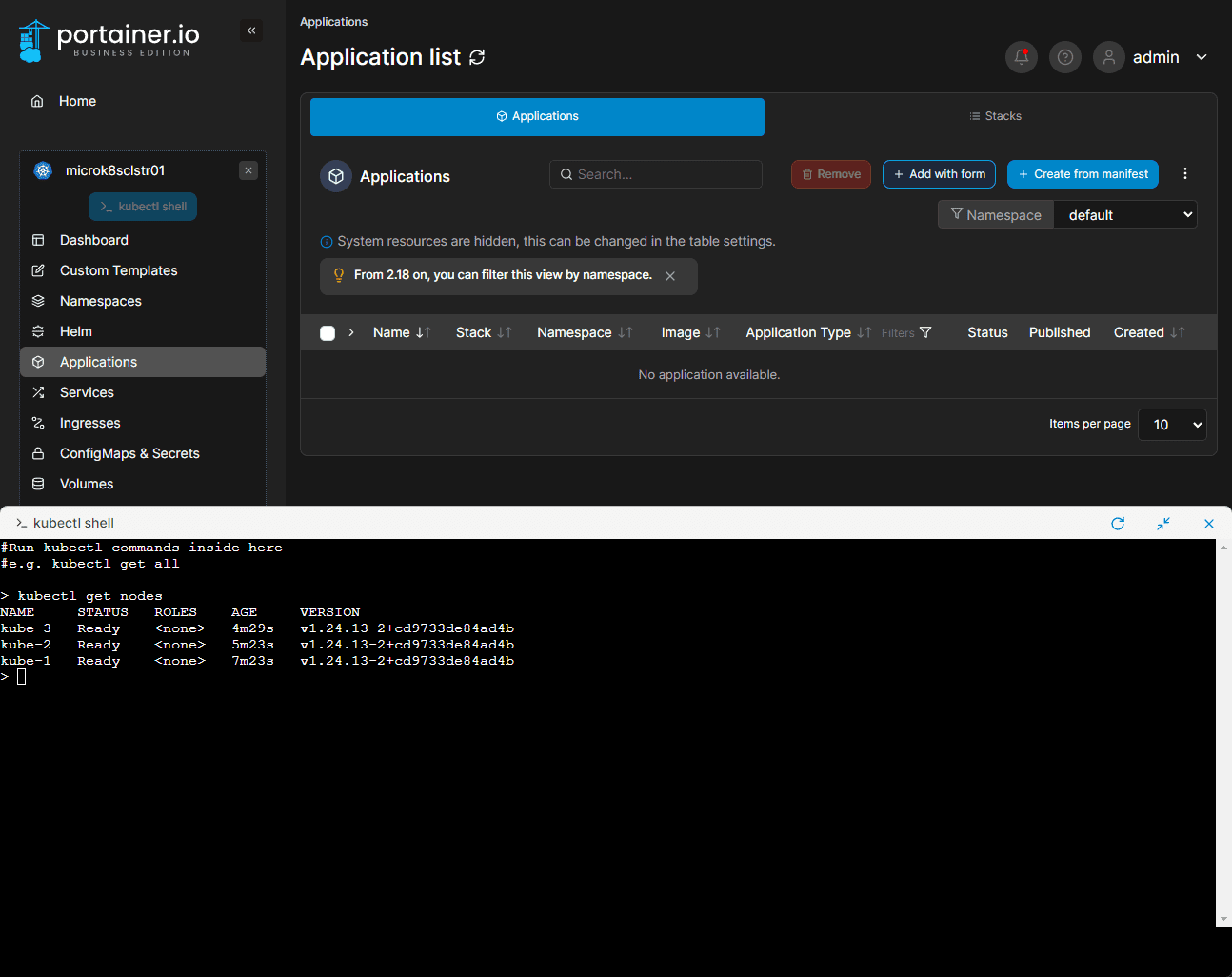Viewport: 1232px width, 977px height.
Task: Open the Namespace default dropdown
Action: [x=1125, y=215]
